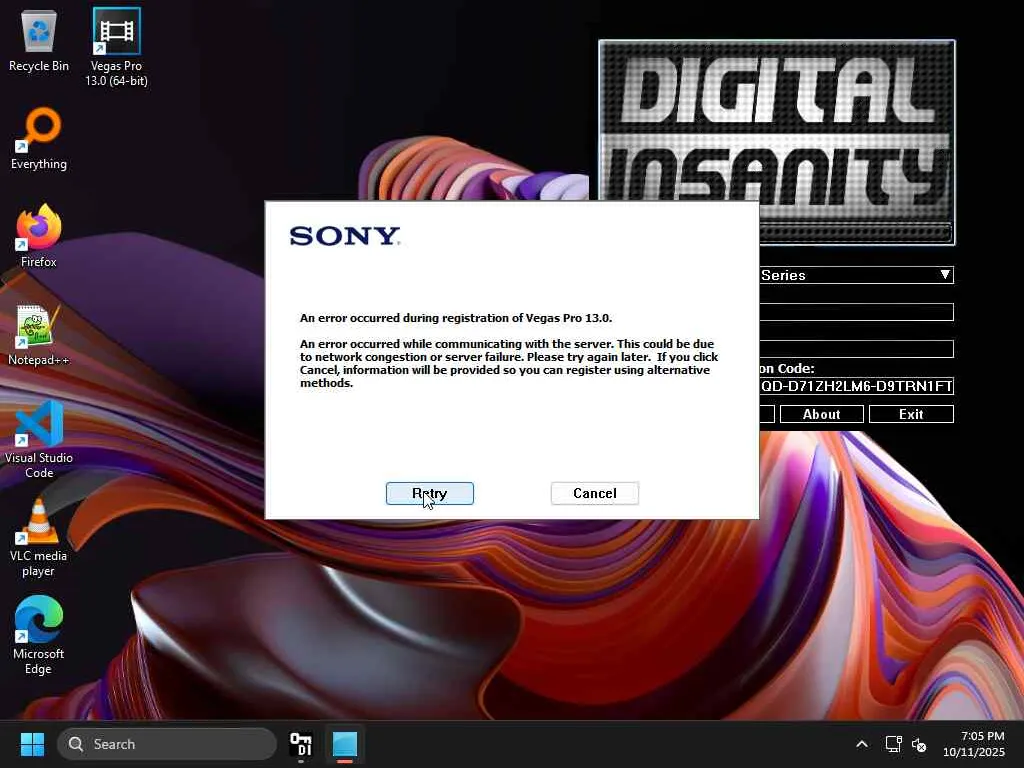This screenshot has width=1024, height=768.
Task: Click the About button in keygen
Action: pos(822,414)
